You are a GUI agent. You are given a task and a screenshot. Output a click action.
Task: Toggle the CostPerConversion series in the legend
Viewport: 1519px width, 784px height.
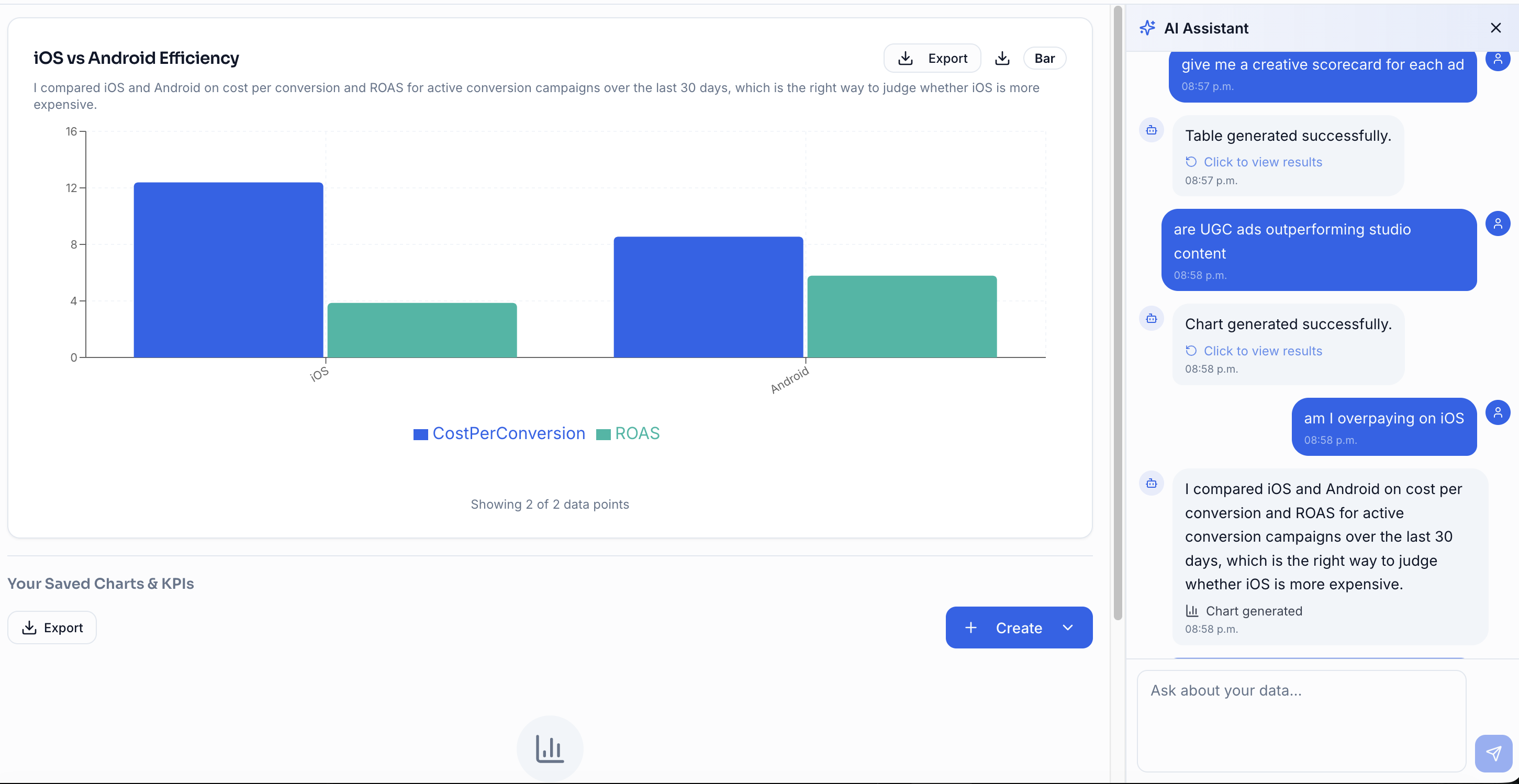point(498,433)
